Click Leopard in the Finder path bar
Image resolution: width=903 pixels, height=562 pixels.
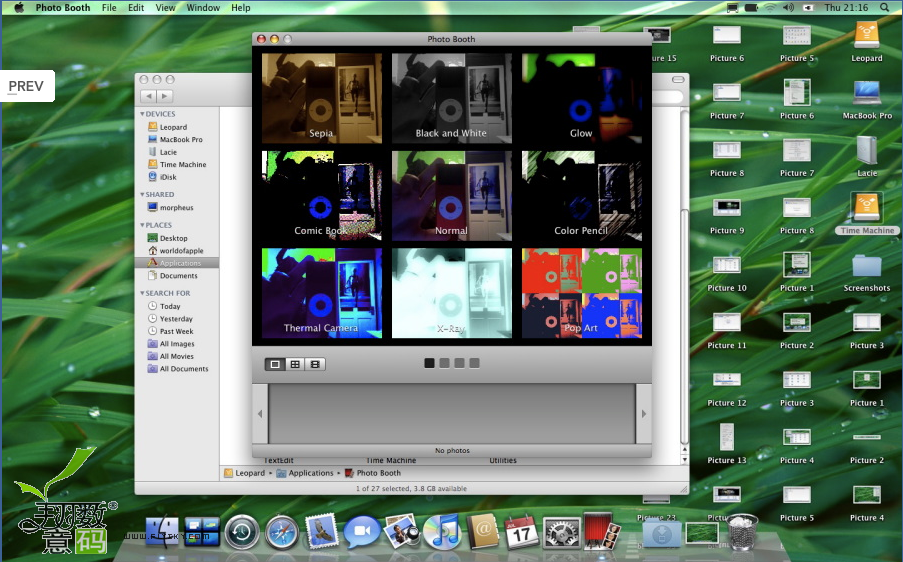245,473
